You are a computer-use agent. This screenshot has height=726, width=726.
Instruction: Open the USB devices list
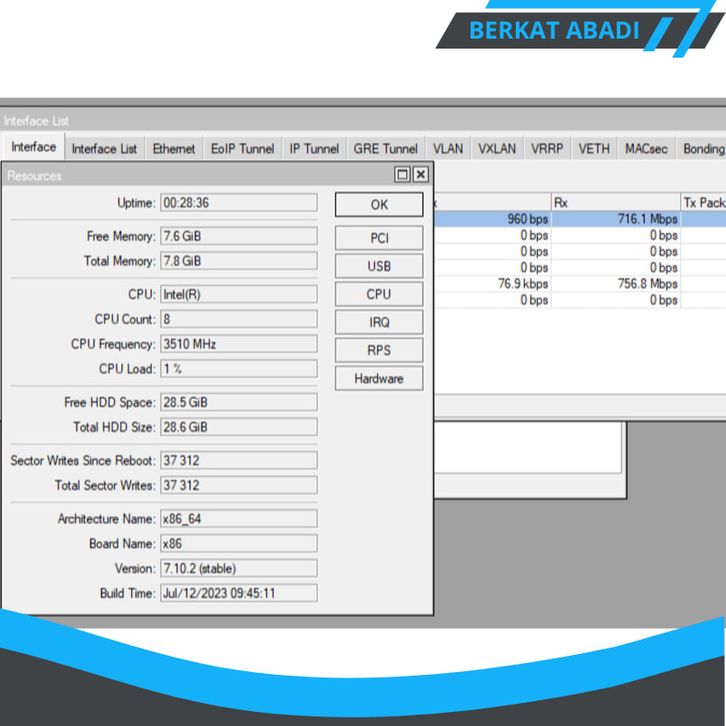point(379,267)
